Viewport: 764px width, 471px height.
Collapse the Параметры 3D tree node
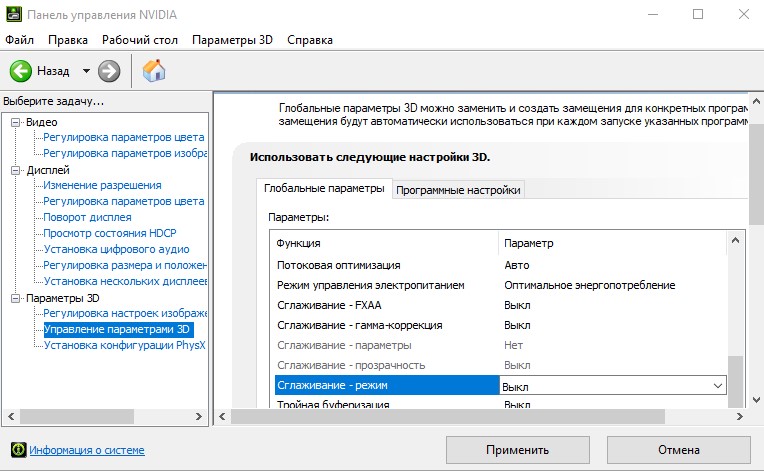coord(16,298)
